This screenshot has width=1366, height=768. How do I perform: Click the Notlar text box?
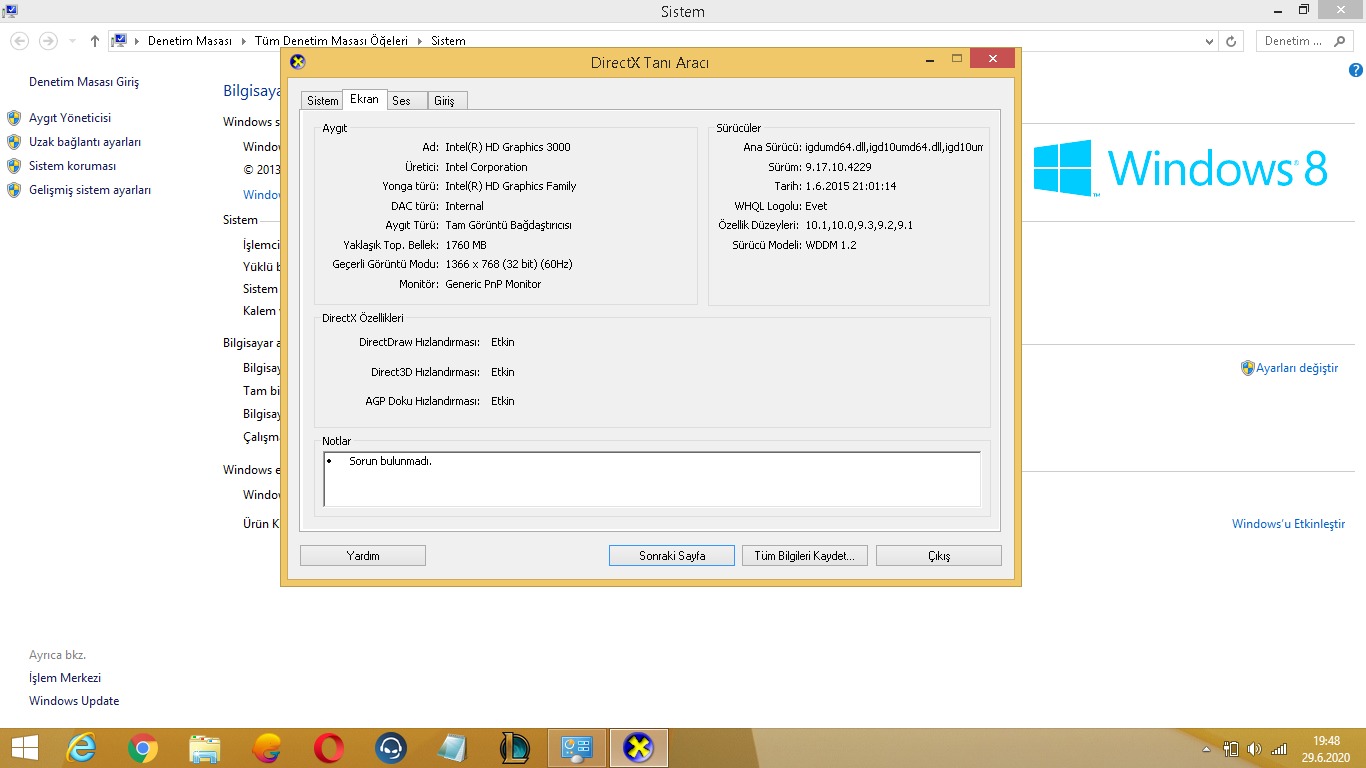(652, 479)
